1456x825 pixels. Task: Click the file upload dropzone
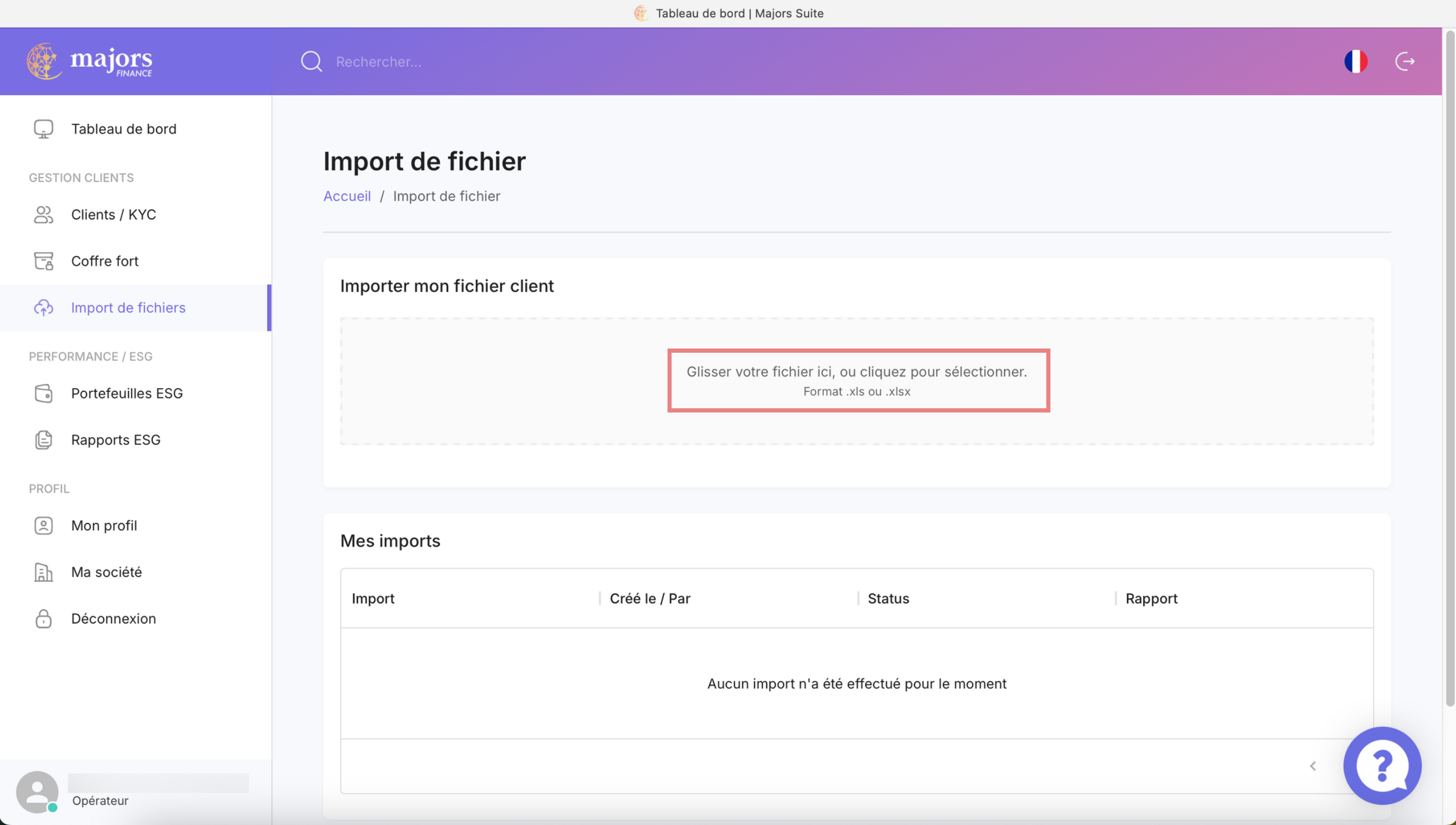tap(858, 380)
